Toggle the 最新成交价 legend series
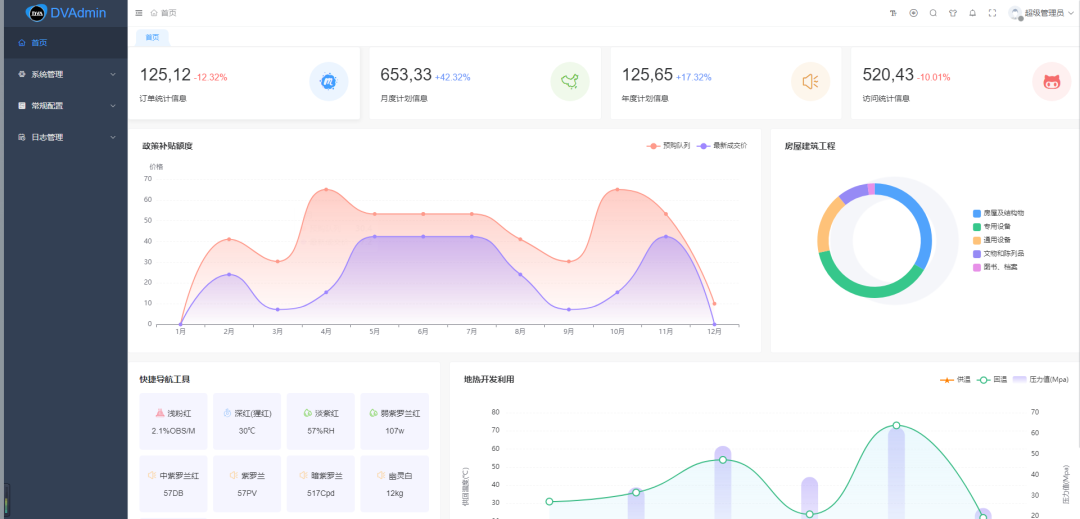Image resolution: width=1080 pixels, height=519 pixels. [723, 146]
